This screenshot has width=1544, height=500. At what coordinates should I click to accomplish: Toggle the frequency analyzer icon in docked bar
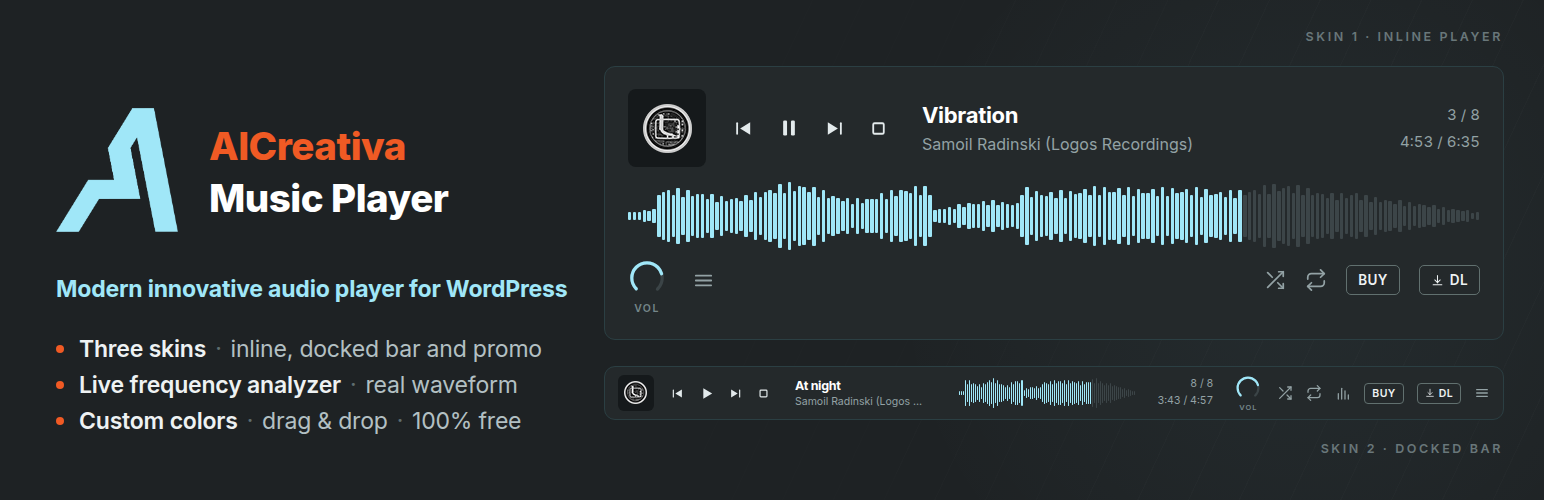pyautogui.click(x=1343, y=394)
